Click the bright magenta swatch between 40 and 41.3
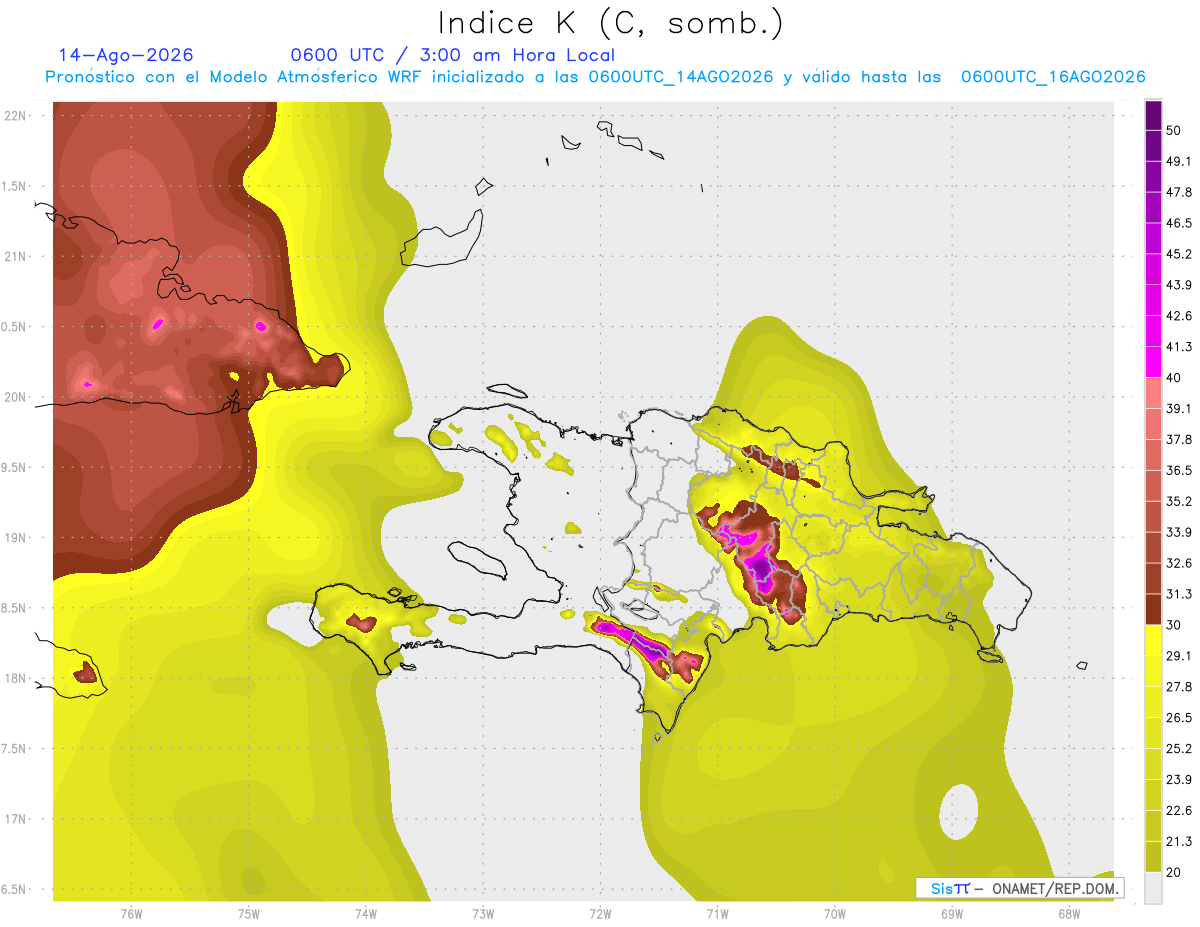The image size is (1200, 927). pyautogui.click(x=1154, y=362)
